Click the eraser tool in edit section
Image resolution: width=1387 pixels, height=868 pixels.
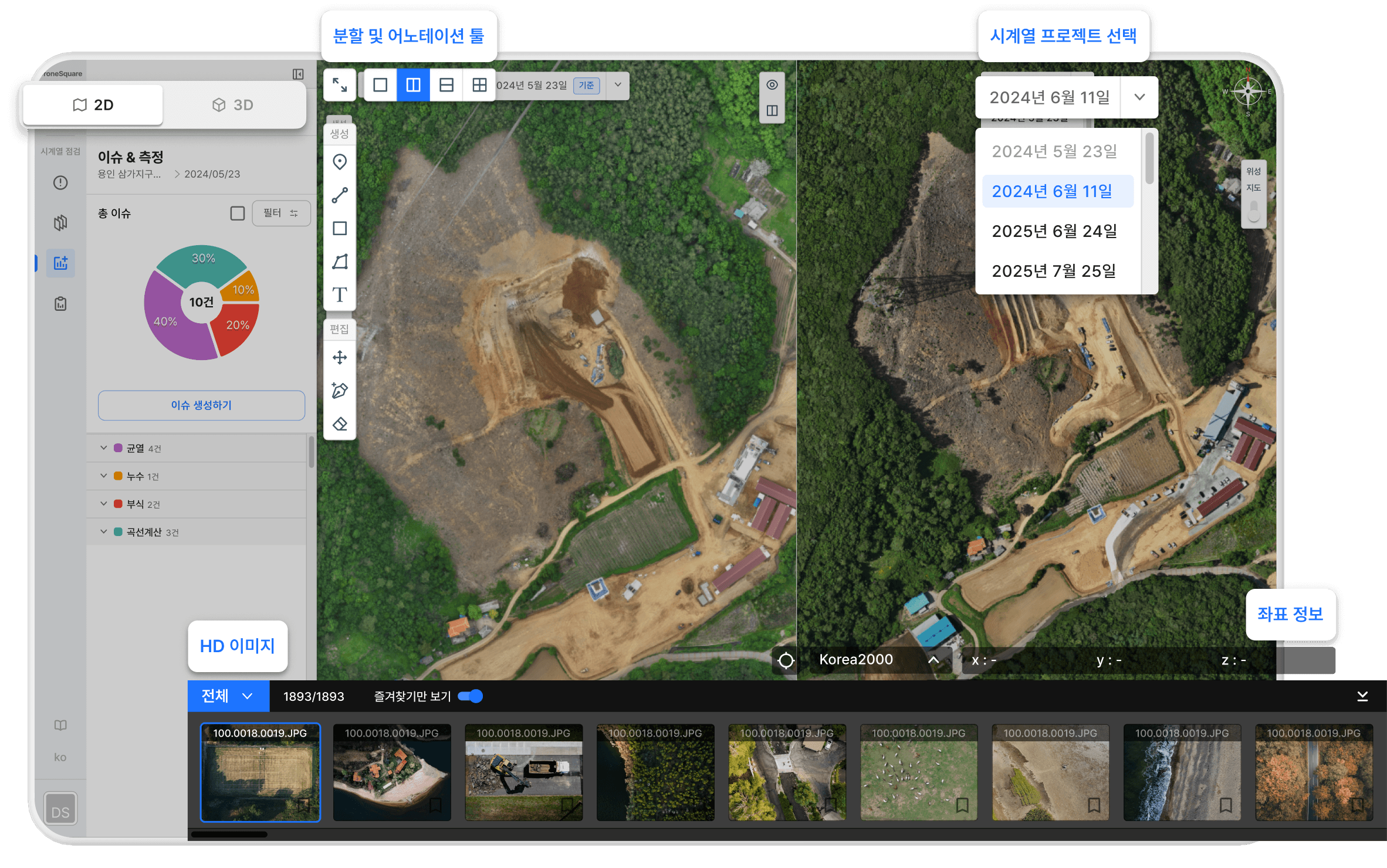point(340,424)
